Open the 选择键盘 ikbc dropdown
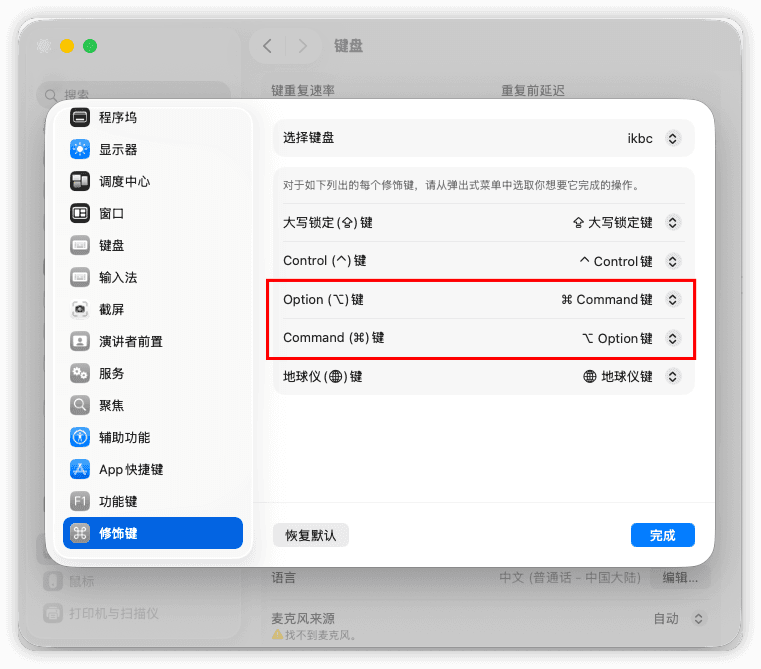 click(654, 138)
